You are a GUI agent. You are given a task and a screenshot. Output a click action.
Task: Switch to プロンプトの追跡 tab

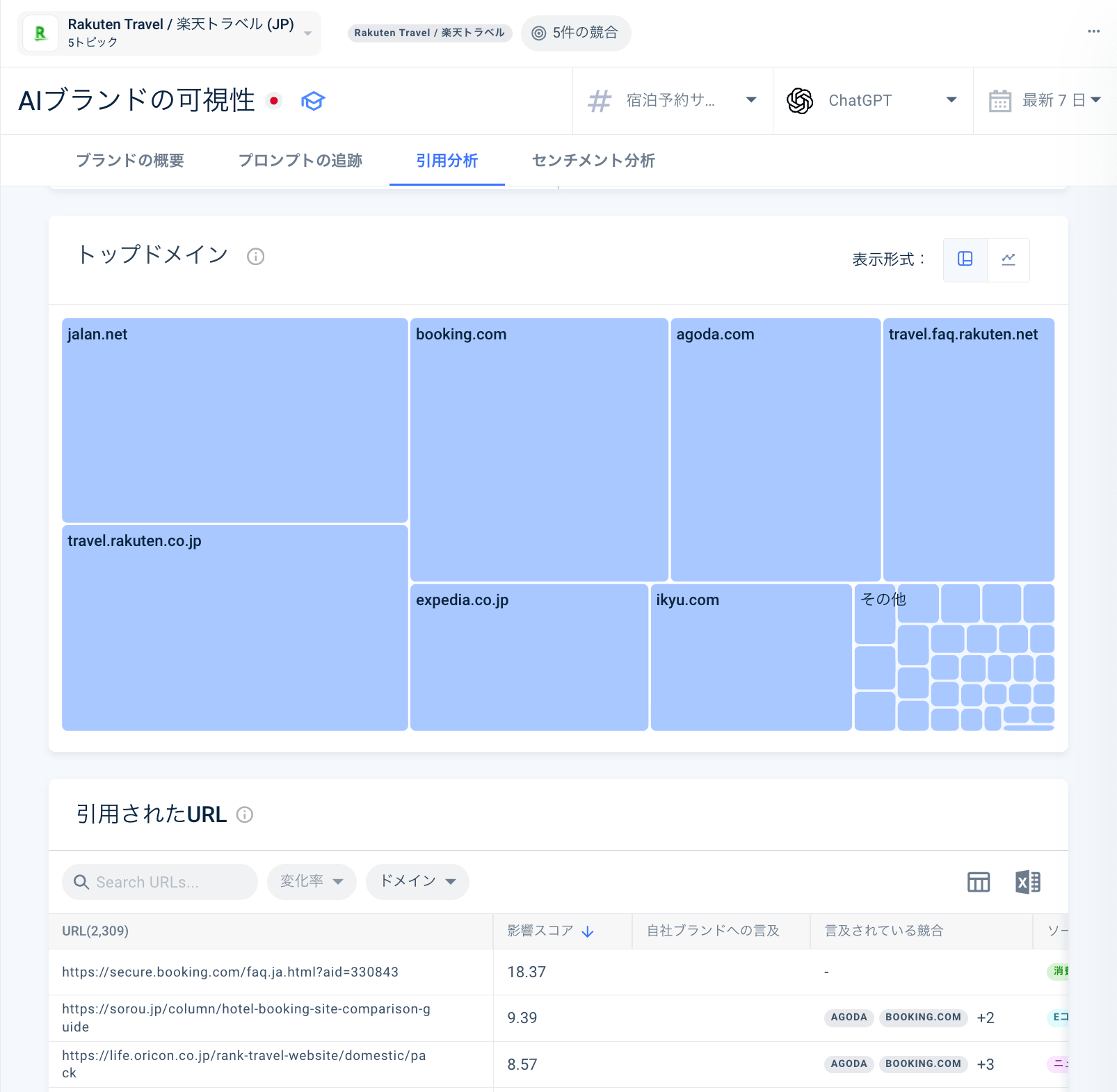(300, 161)
